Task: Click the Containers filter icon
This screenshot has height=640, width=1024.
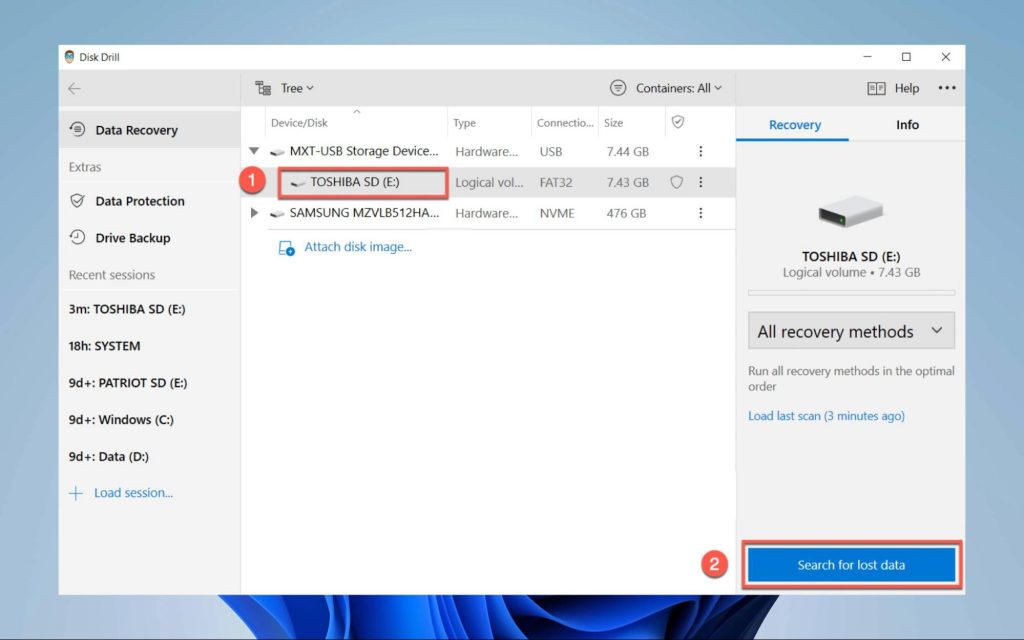Action: click(618, 88)
